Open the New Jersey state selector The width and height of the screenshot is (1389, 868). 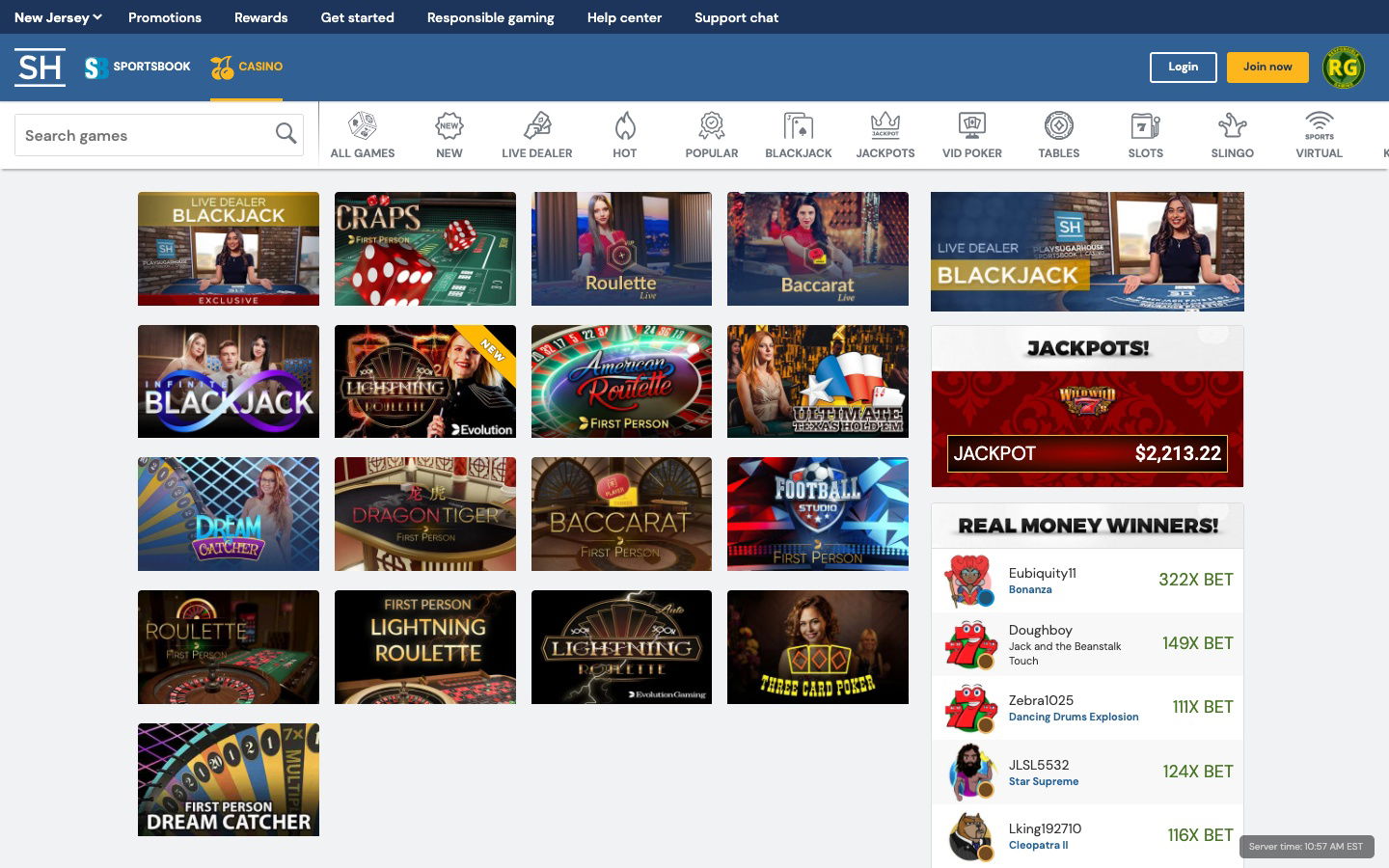[x=56, y=16]
